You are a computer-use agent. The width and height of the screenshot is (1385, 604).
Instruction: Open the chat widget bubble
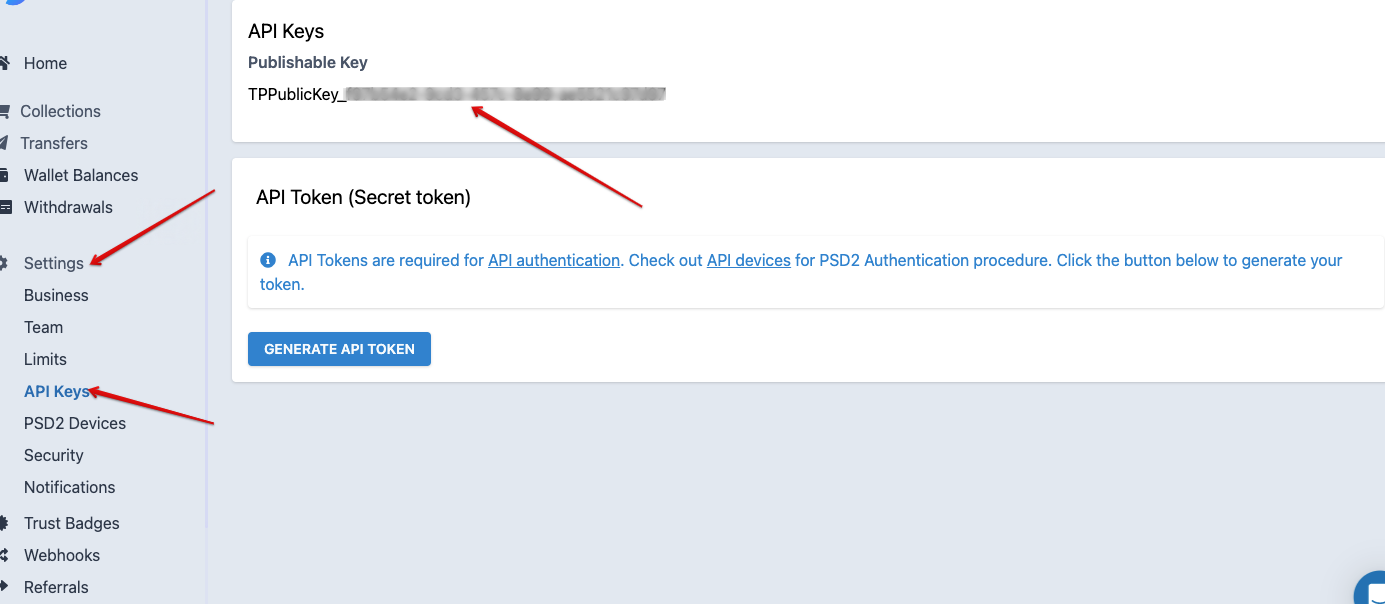[x=1370, y=589]
